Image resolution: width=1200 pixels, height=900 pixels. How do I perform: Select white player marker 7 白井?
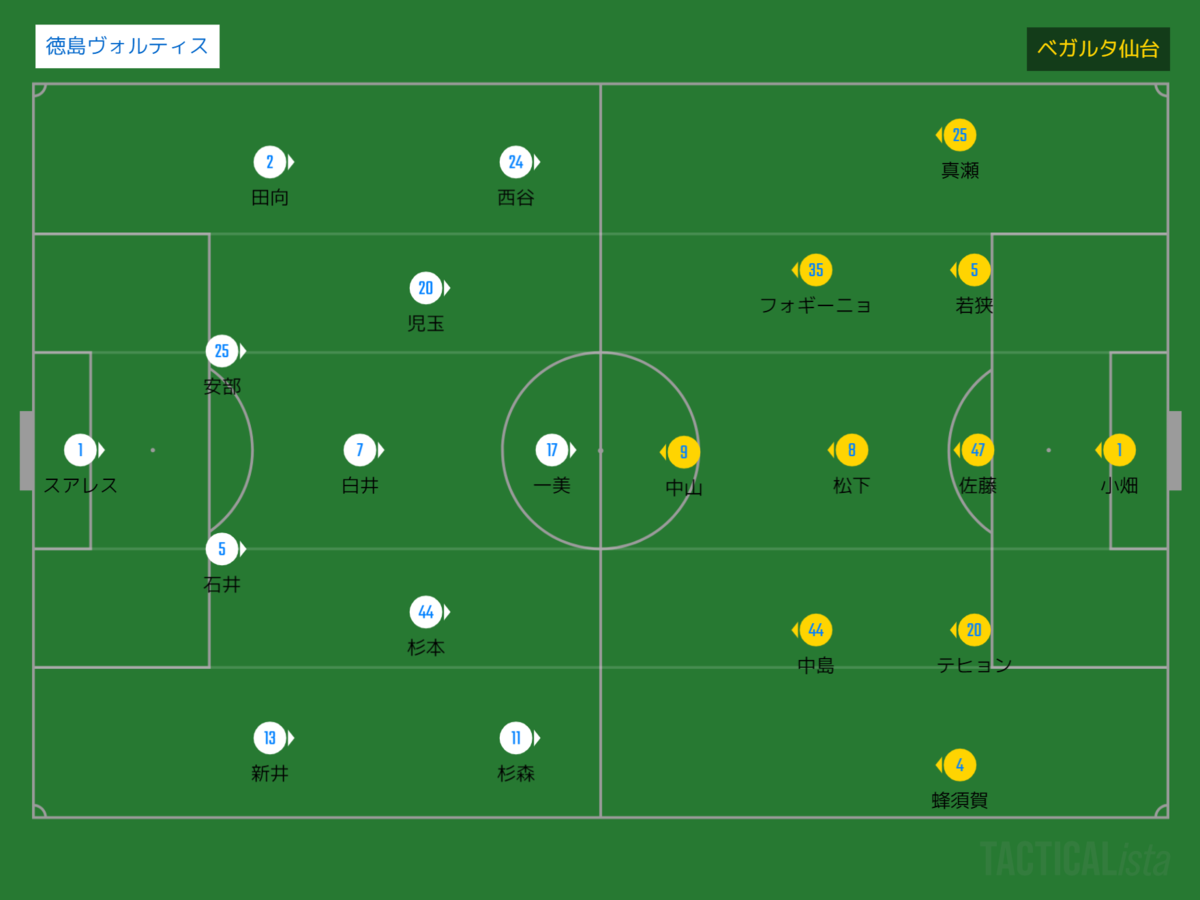coord(360,450)
